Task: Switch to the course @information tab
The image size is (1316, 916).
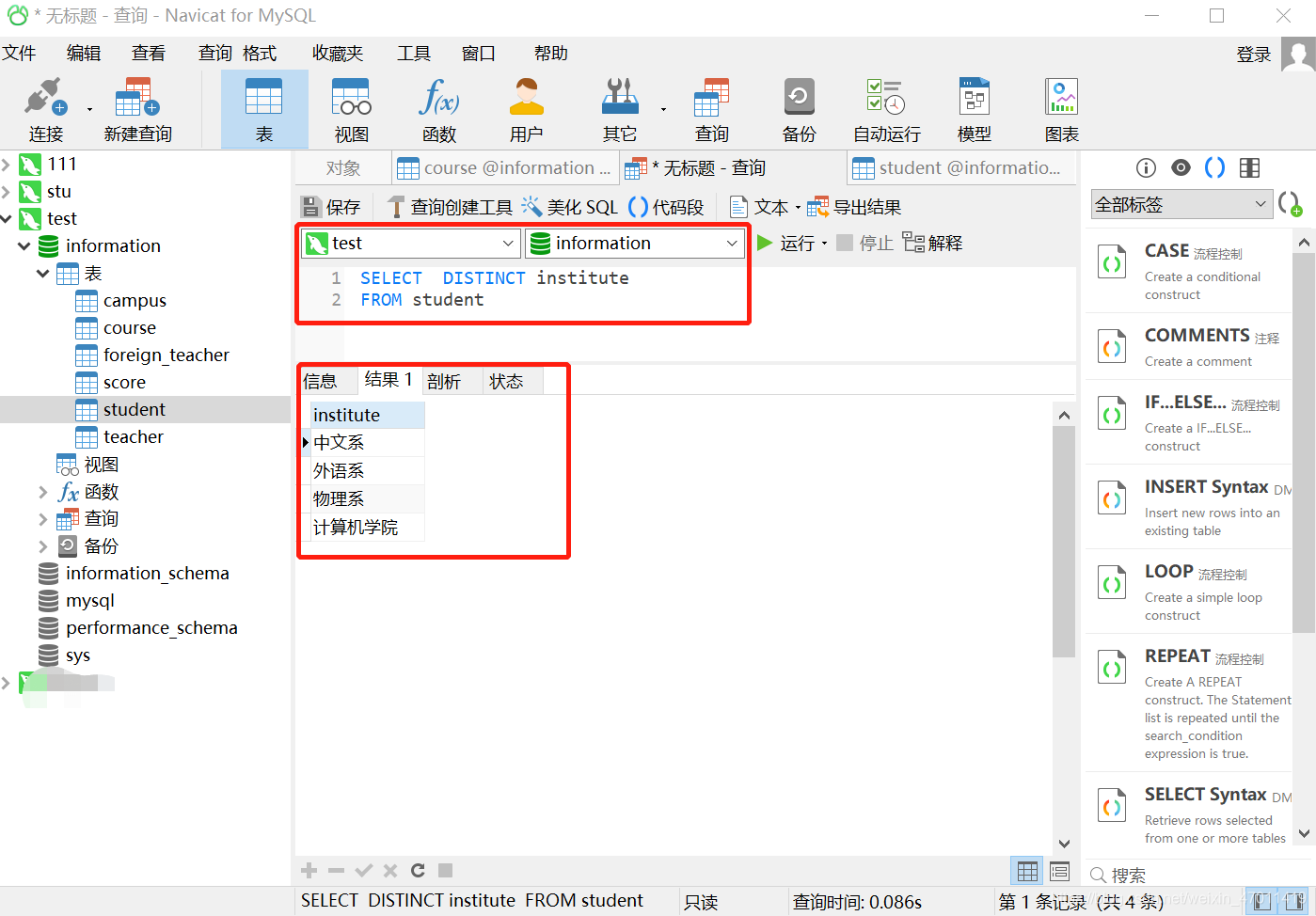Action: coord(504,168)
